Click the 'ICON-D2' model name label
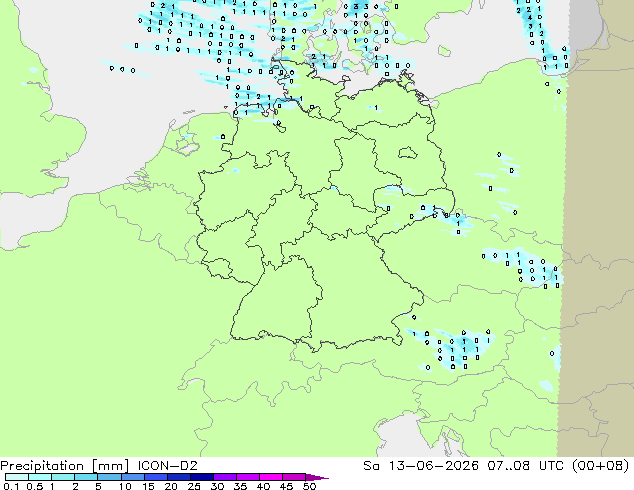Viewport: 634px width, 490px height. 167,466
